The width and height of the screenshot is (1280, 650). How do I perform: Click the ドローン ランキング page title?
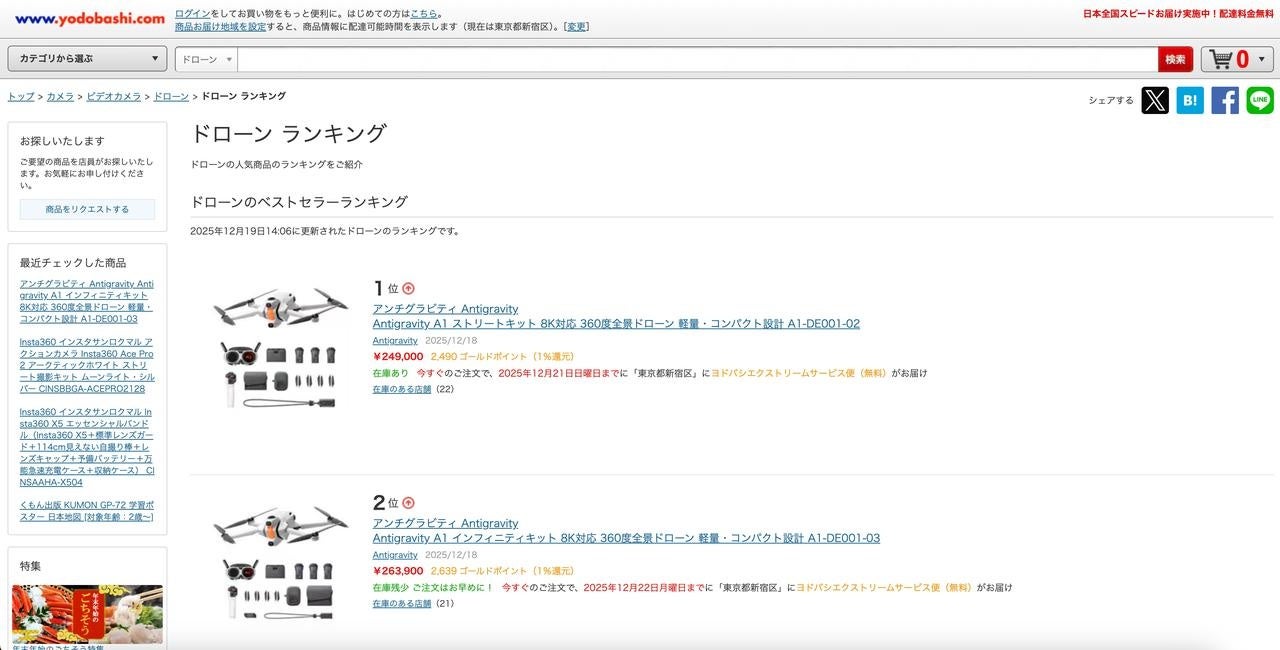(x=288, y=134)
